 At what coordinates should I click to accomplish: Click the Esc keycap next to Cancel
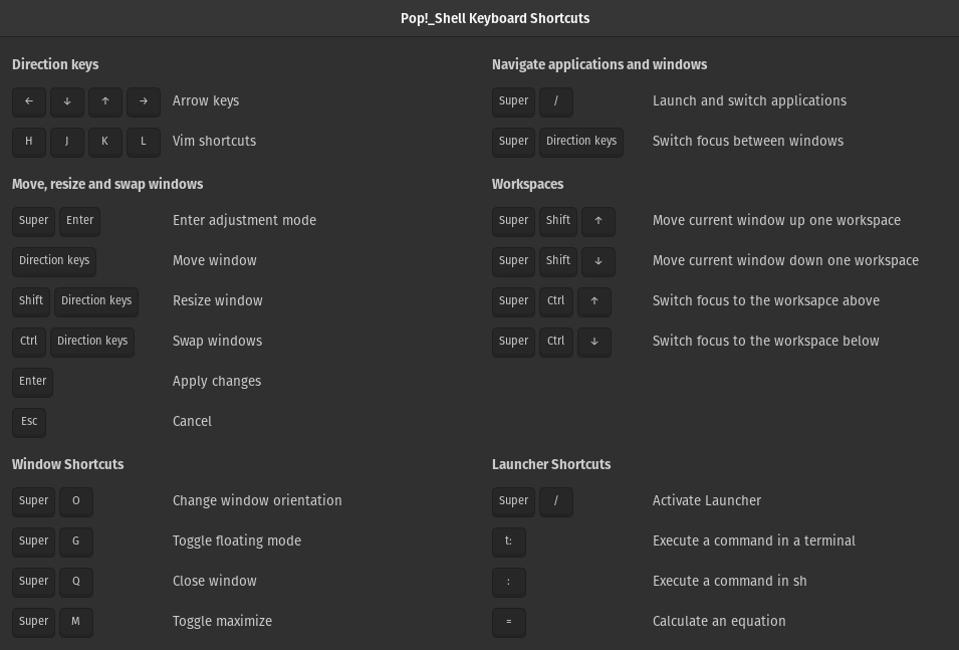(x=29, y=421)
